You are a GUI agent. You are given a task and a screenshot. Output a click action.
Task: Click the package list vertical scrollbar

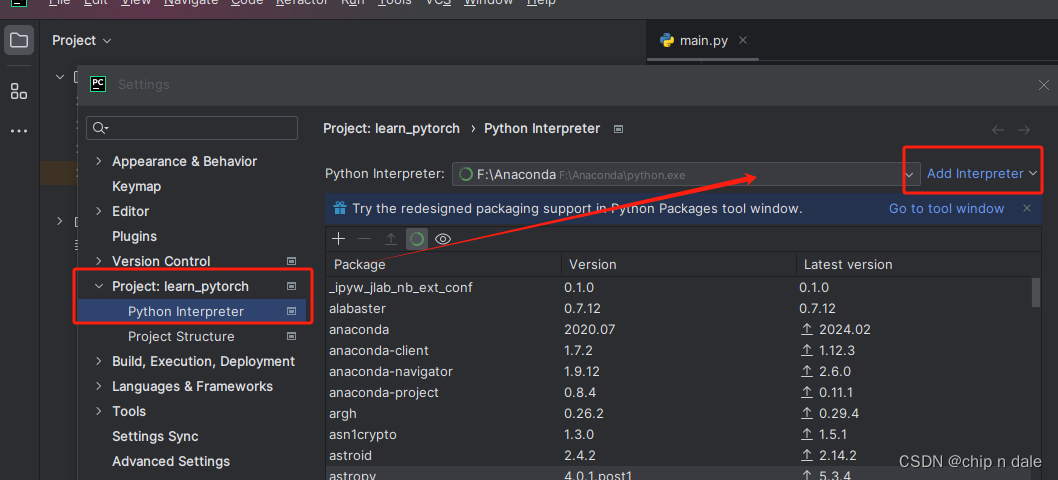[x=1036, y=293]
